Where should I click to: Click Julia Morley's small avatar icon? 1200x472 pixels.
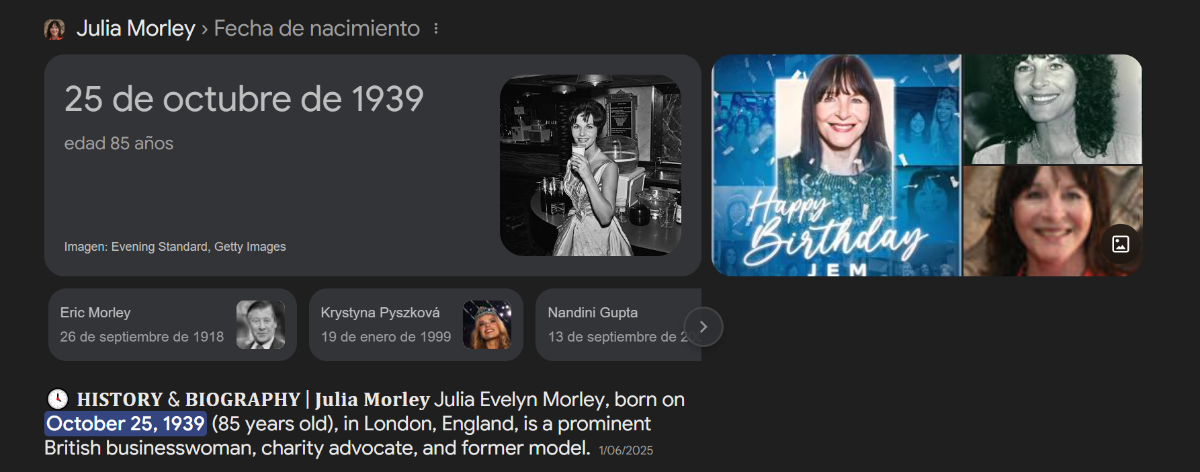(54, 29)
